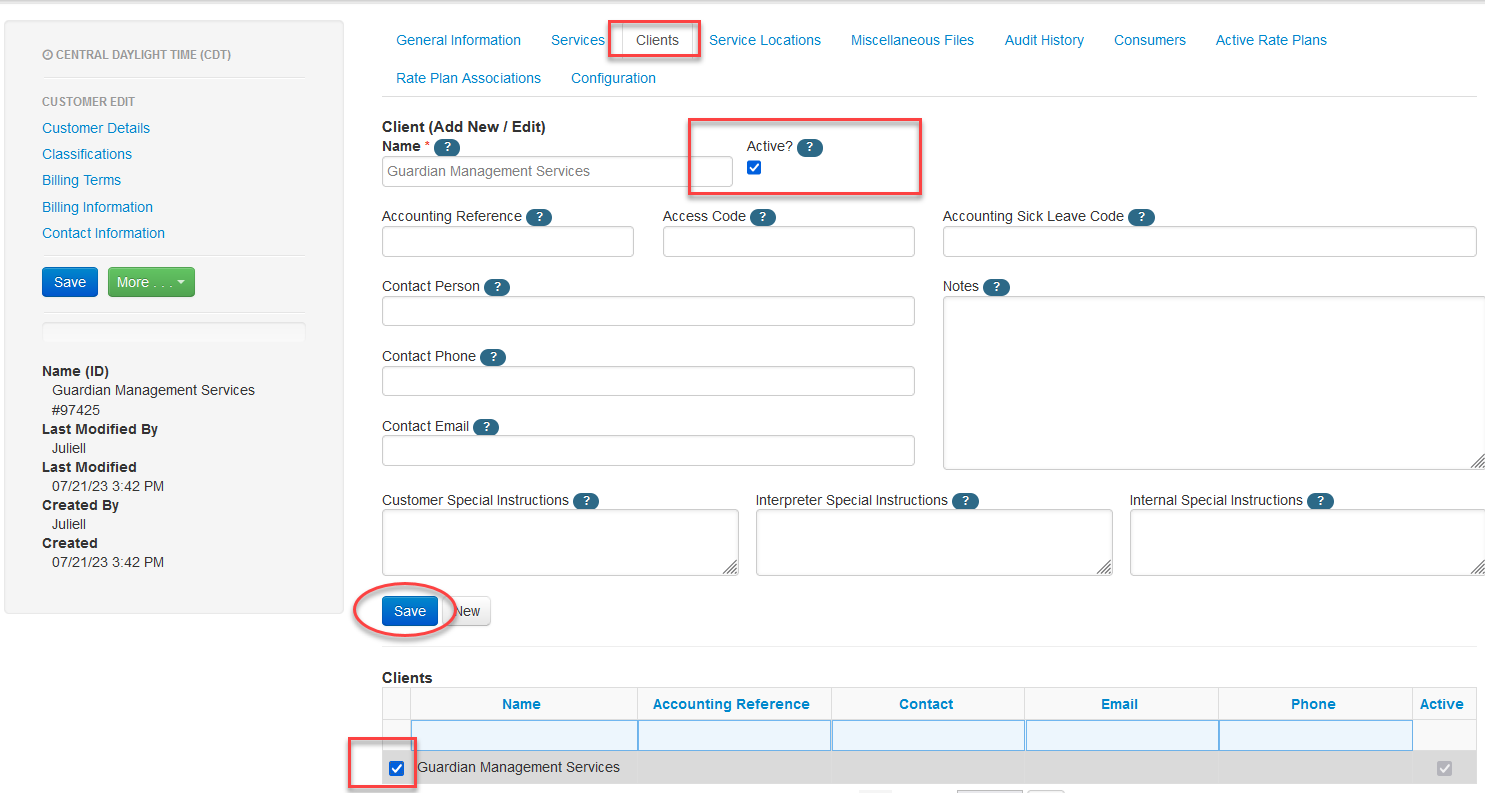Screen dimensions: 1485x793
Task: Click the clock icon beside Central Daylight Time
Action: [x=48, y=54]
